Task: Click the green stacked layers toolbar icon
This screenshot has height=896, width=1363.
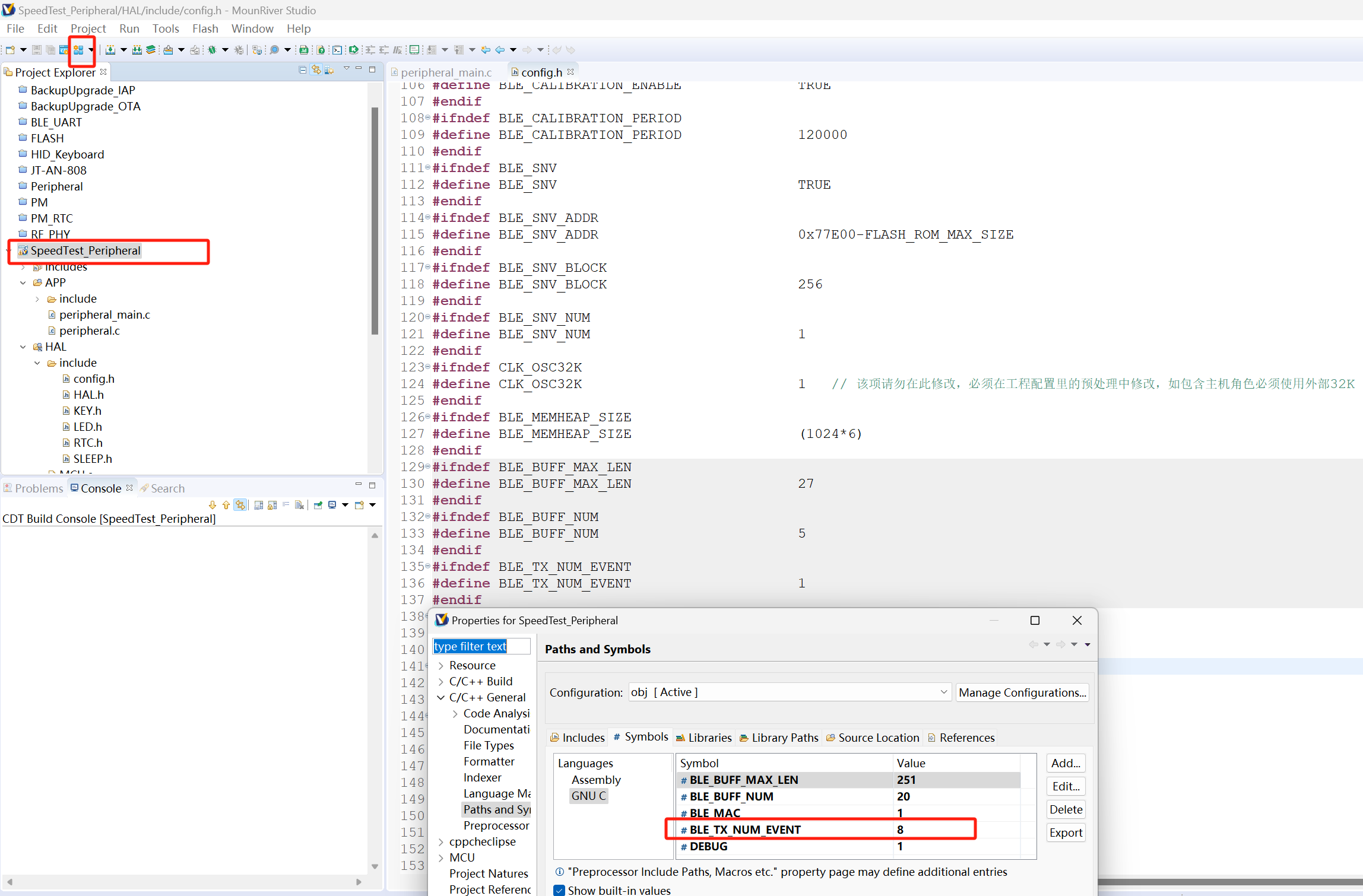Action: tap(151, 50)
